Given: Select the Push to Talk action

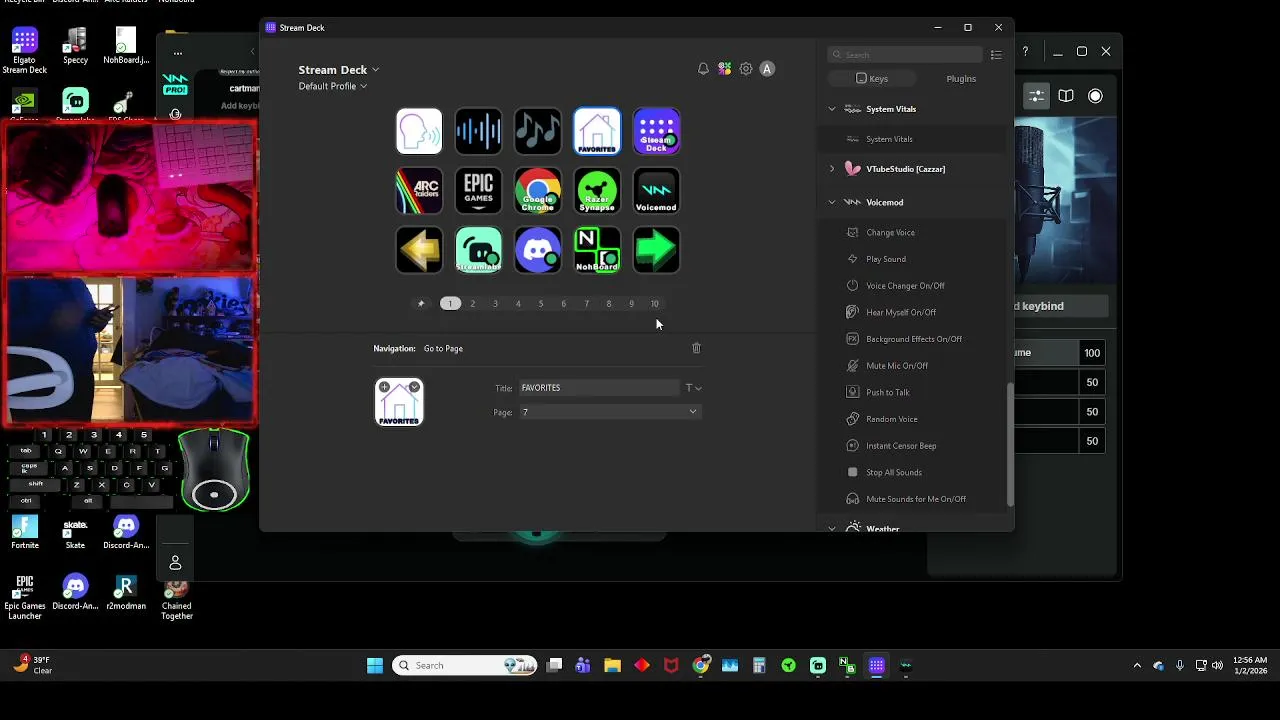Looking at the screenshot, I should (912, 392).
